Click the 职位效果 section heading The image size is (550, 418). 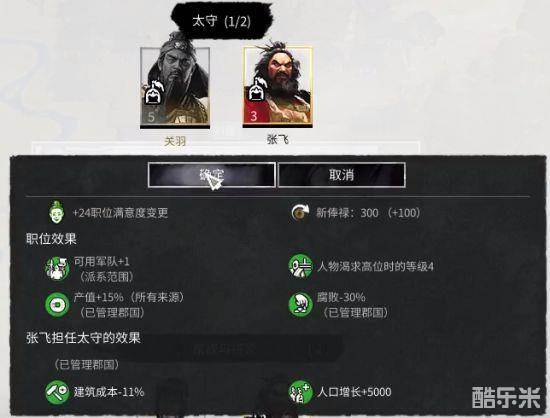point(51,239)
